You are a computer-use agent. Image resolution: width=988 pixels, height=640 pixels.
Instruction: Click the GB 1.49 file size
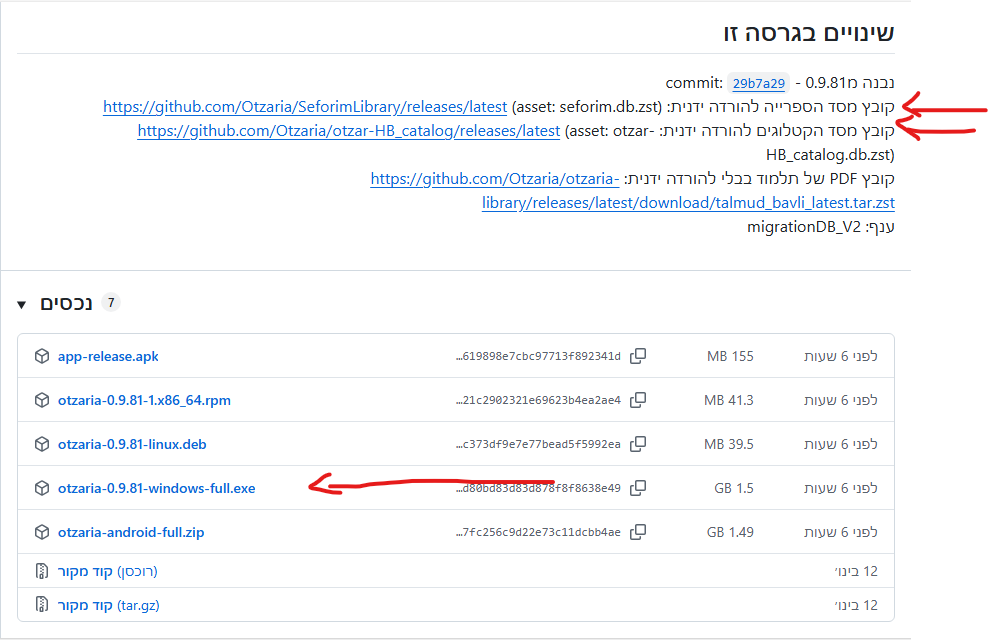(x=730, y=533)
